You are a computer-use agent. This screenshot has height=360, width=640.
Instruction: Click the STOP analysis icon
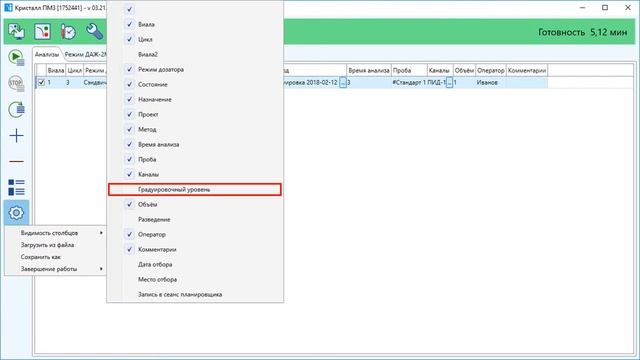pos(16,83)
